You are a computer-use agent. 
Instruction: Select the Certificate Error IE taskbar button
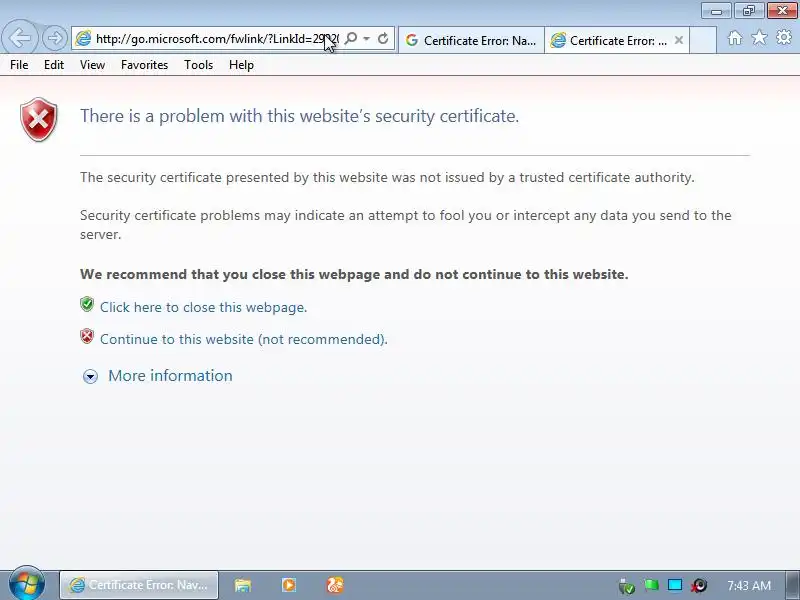coord(139,585)
